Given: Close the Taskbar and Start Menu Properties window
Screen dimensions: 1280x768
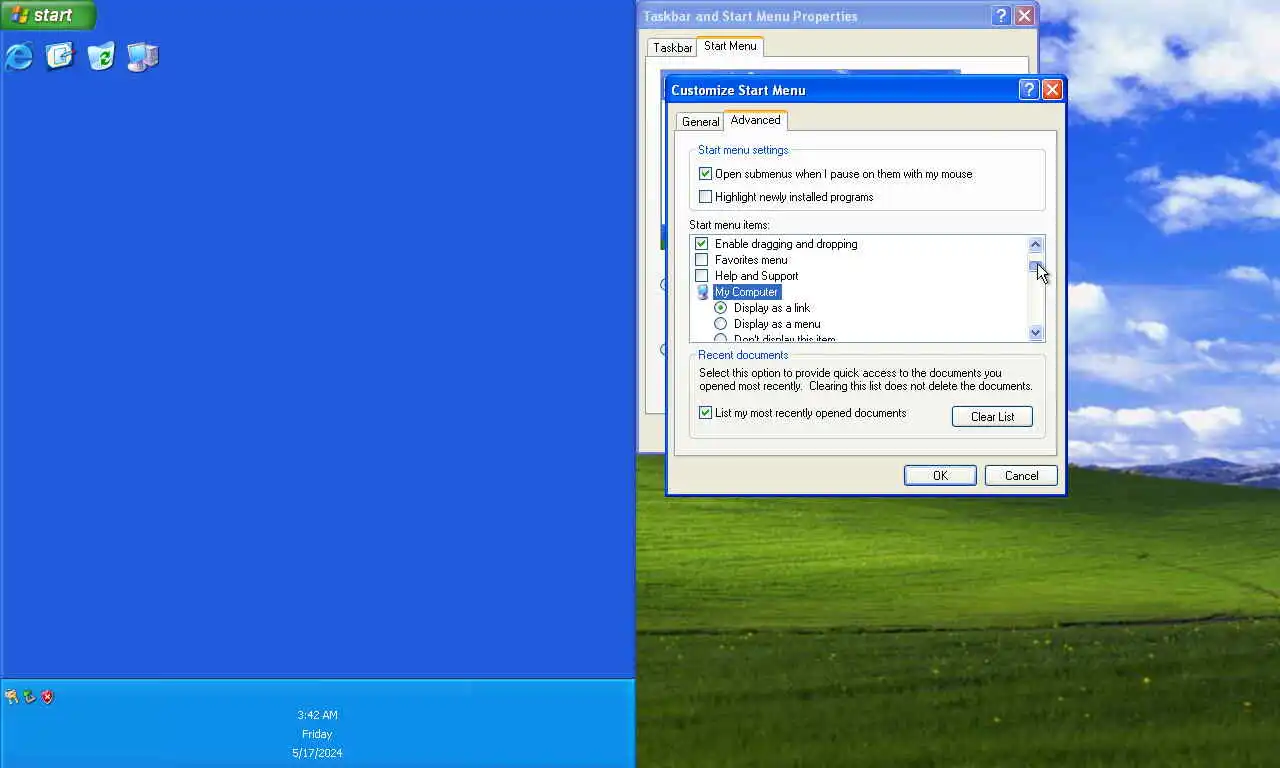Looking at the screenshot, I should pyautogui.click(x=1024, y=16).
